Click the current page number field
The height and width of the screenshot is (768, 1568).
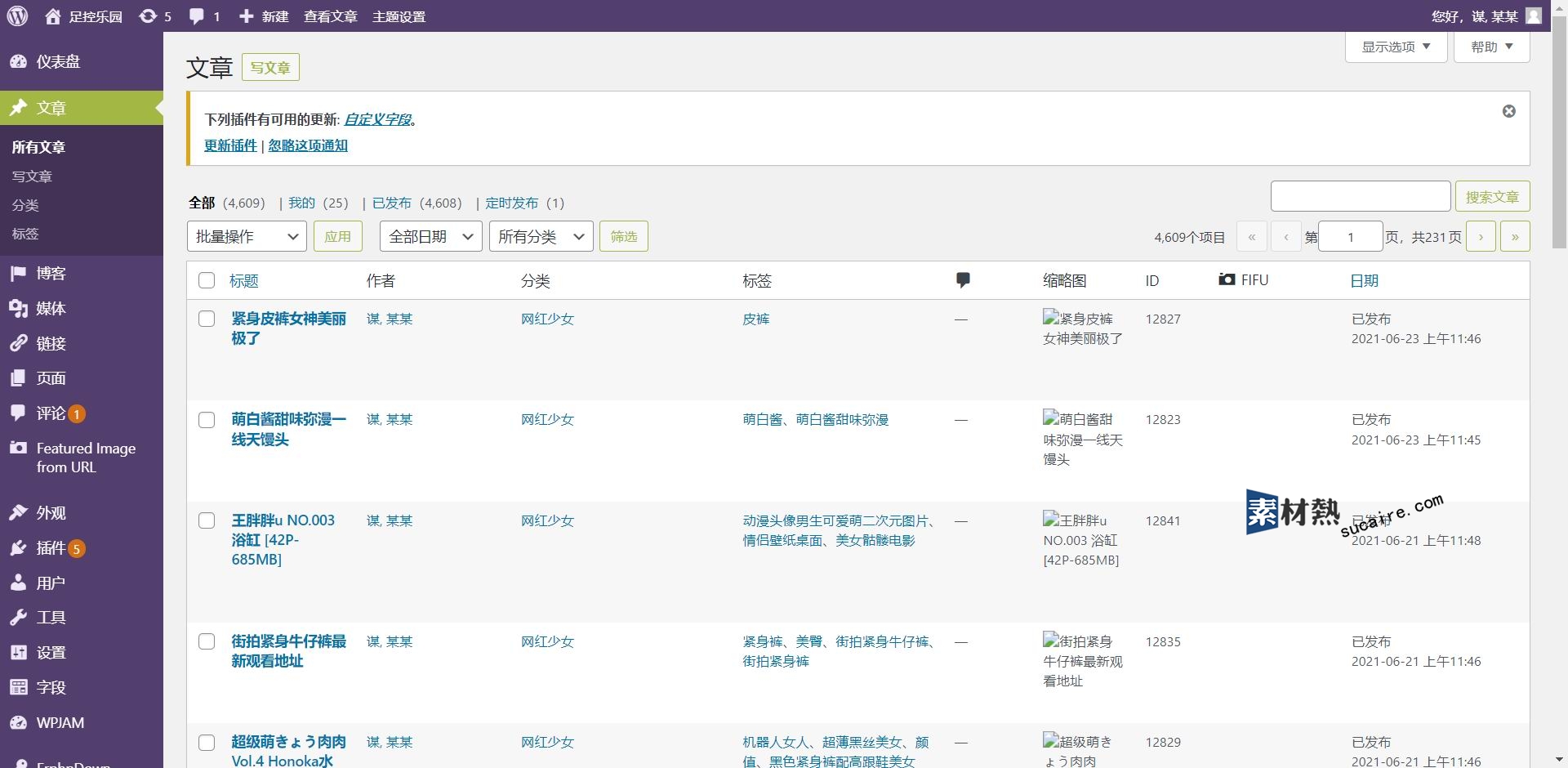point(1351,237)
